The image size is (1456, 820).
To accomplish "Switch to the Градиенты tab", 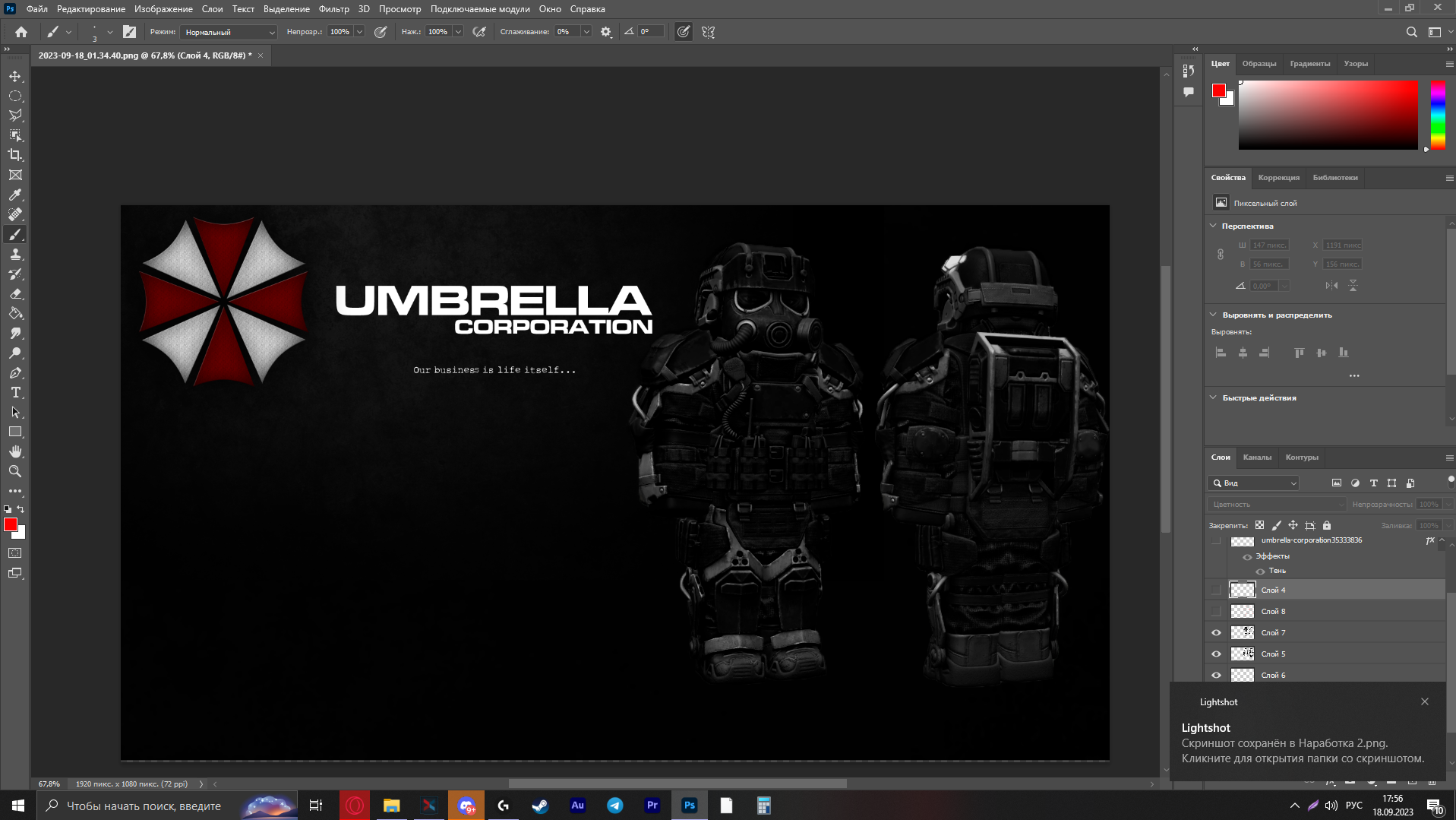I will pos(1309,64).
